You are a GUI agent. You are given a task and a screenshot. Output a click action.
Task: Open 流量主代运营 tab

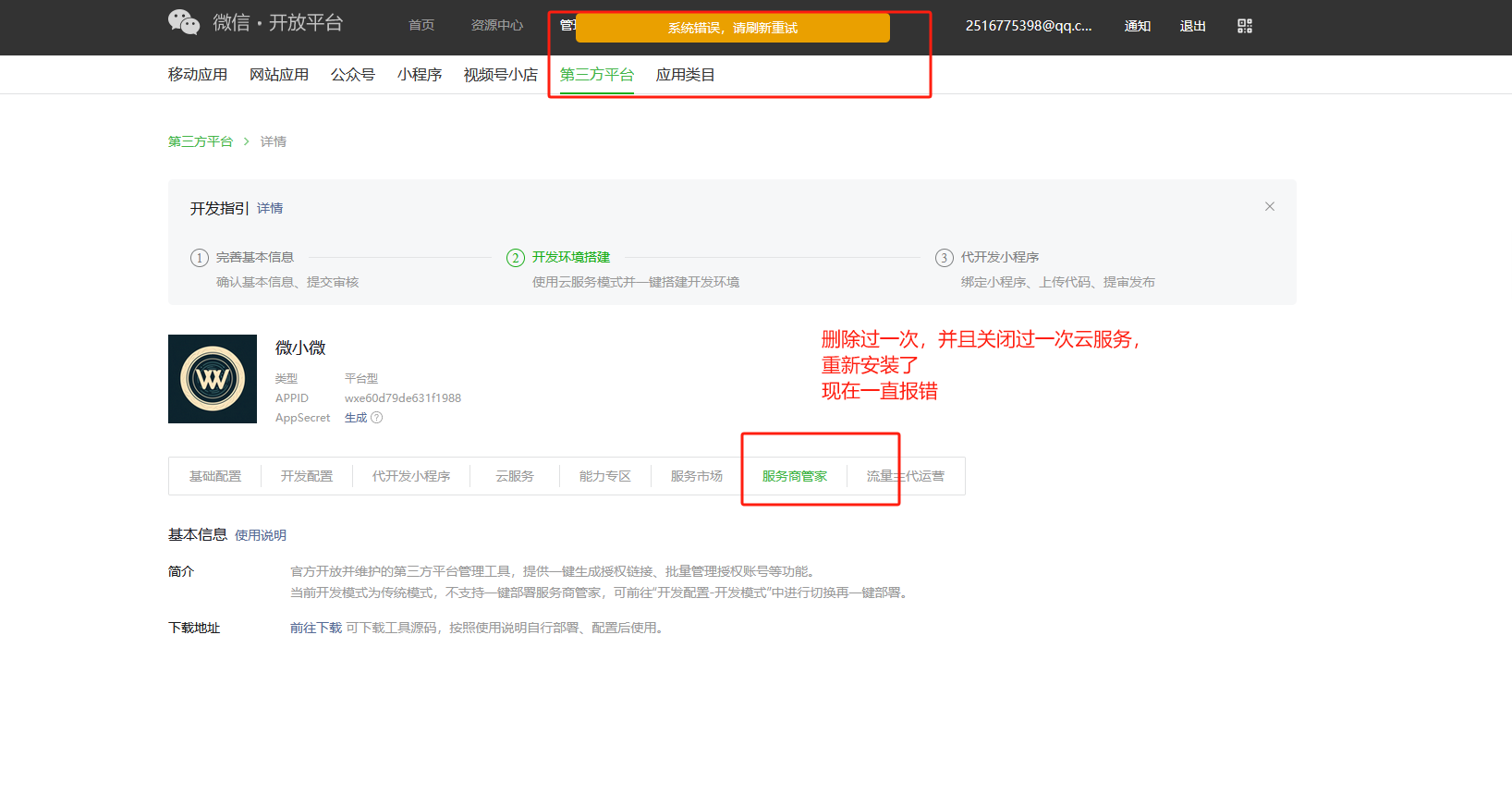906,476
